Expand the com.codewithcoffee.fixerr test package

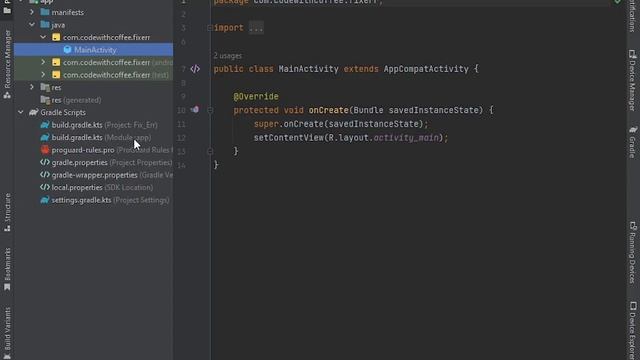(43, 75)
